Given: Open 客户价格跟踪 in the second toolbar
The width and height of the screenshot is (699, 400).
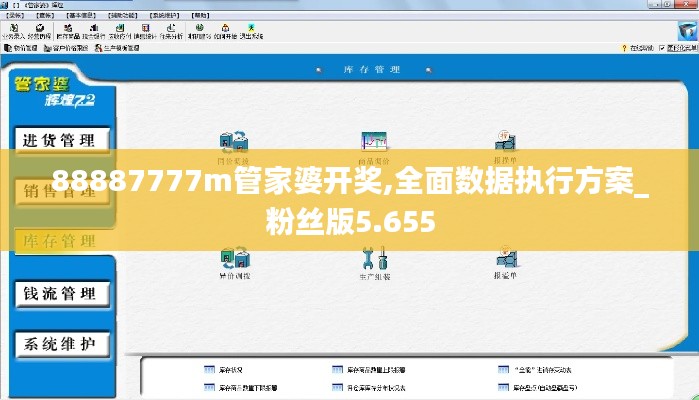Looking at the screenshot, I should (70, 47).
